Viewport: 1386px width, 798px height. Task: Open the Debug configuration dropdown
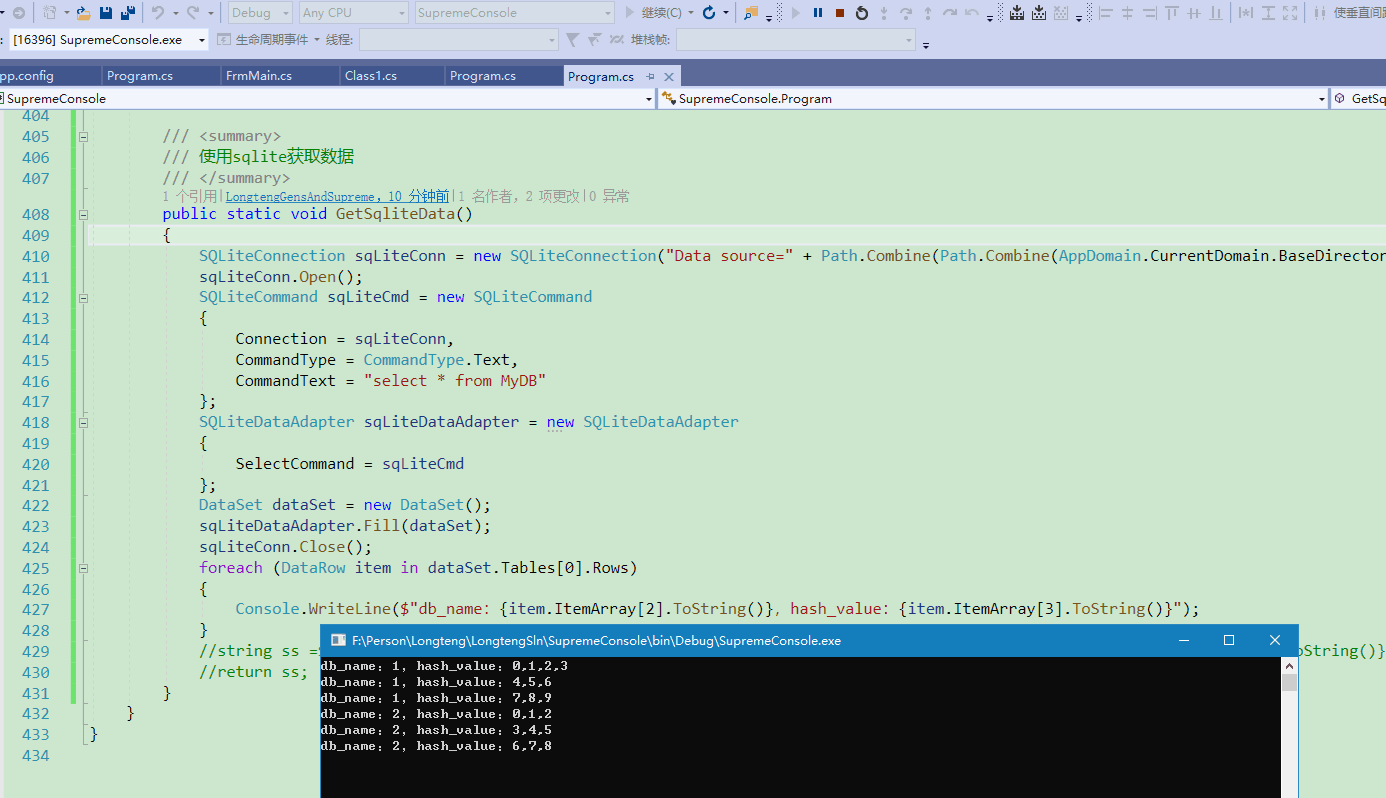pyautogui.click(x=260, y=13)
